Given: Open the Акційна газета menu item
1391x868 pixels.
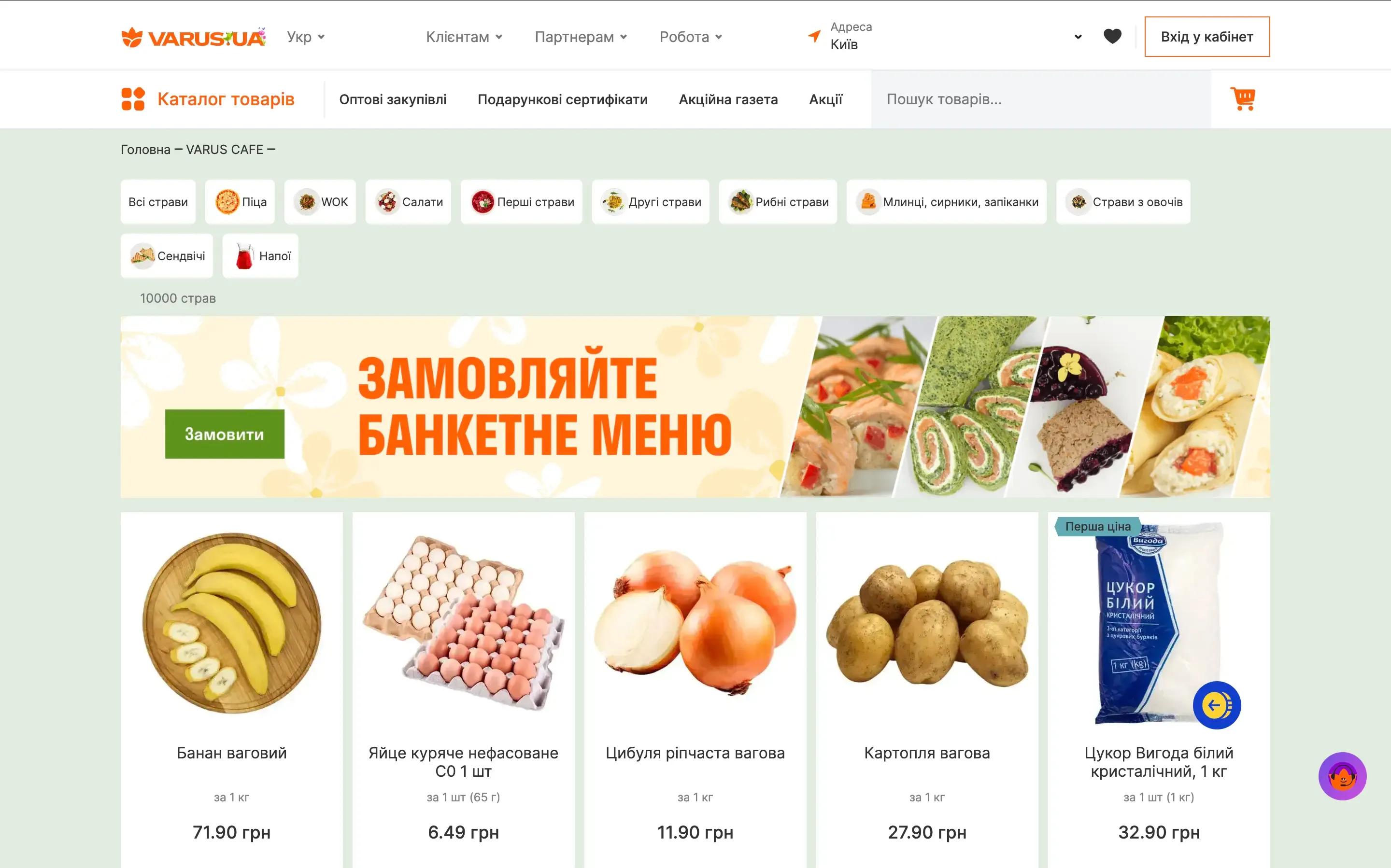Looking at the screenshot, I should (x=728, y=99).
